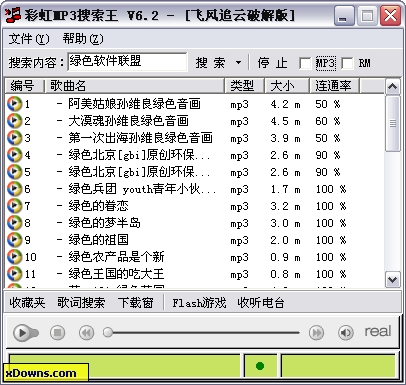Click the playback seek slider handle
The width and height of the screenshot is (406, 385).
tap(108, 332)
